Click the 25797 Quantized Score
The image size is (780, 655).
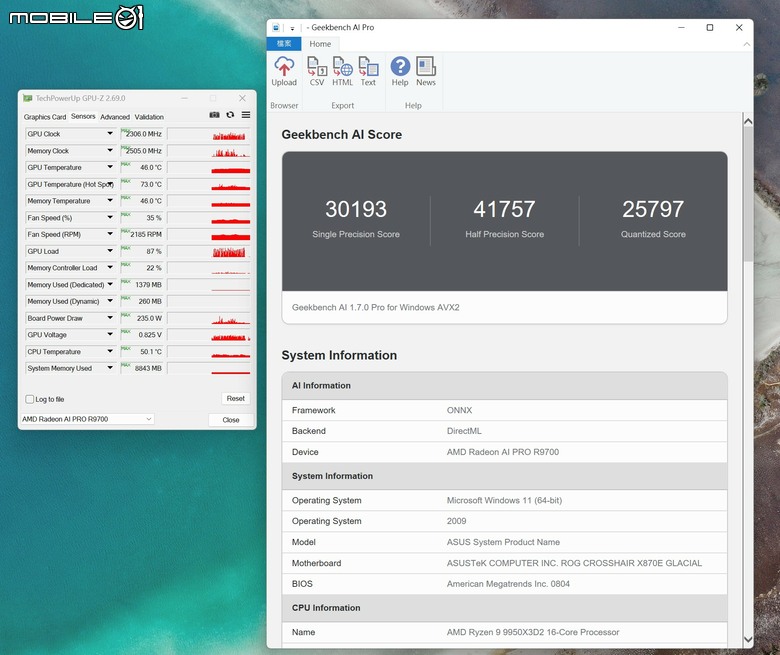[x=653, y=209]
